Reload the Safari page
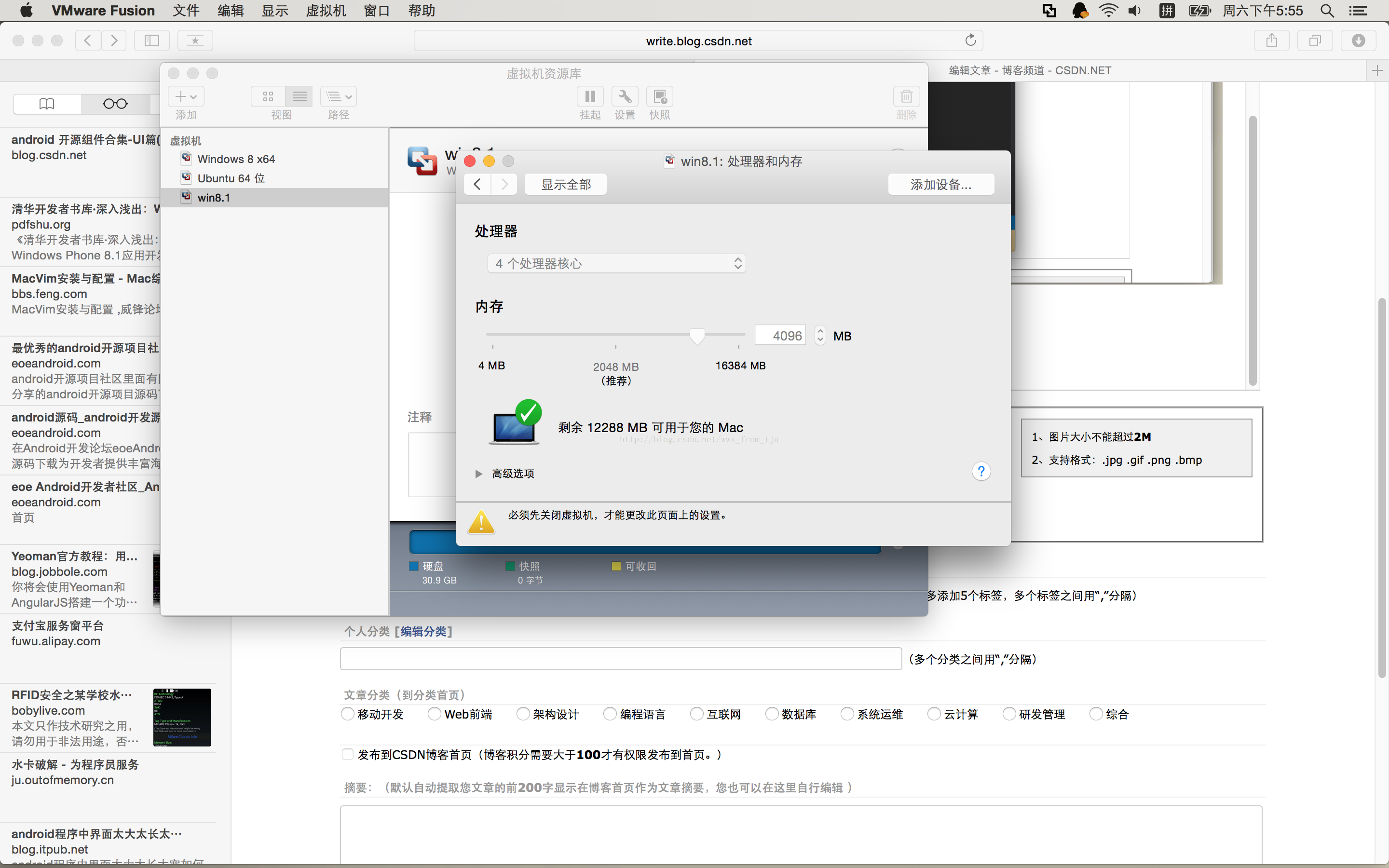Image resolution: width=1389 pixels, height=868 pixels. pyautogui.click(x=970, y=40)
